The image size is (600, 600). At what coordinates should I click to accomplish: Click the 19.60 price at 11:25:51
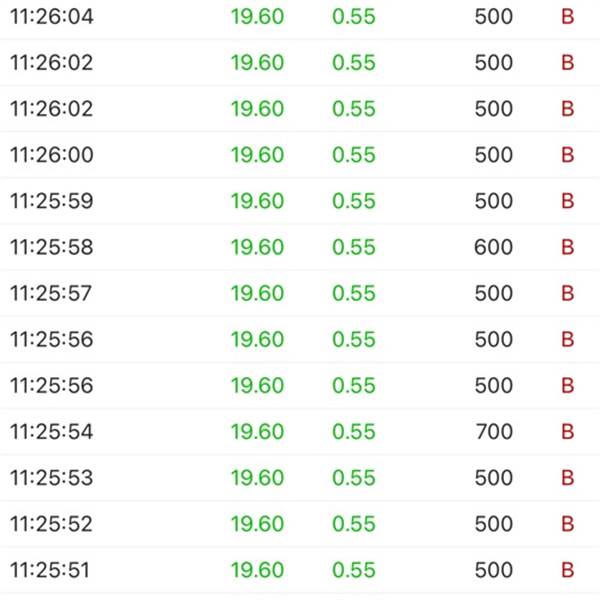258,570
